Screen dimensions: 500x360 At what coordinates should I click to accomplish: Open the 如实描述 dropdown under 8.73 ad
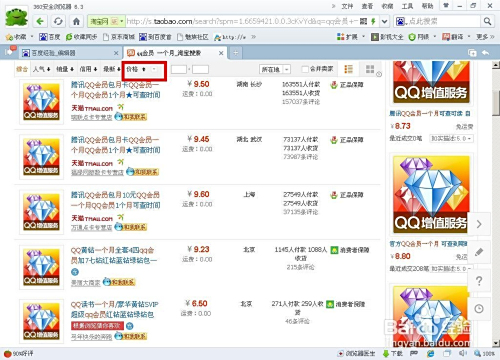point(451,138)
